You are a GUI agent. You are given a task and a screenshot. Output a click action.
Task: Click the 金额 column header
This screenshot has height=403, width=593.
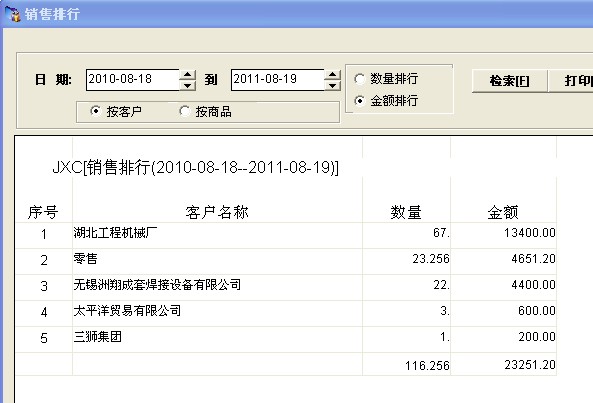click(x=503, y=212)
